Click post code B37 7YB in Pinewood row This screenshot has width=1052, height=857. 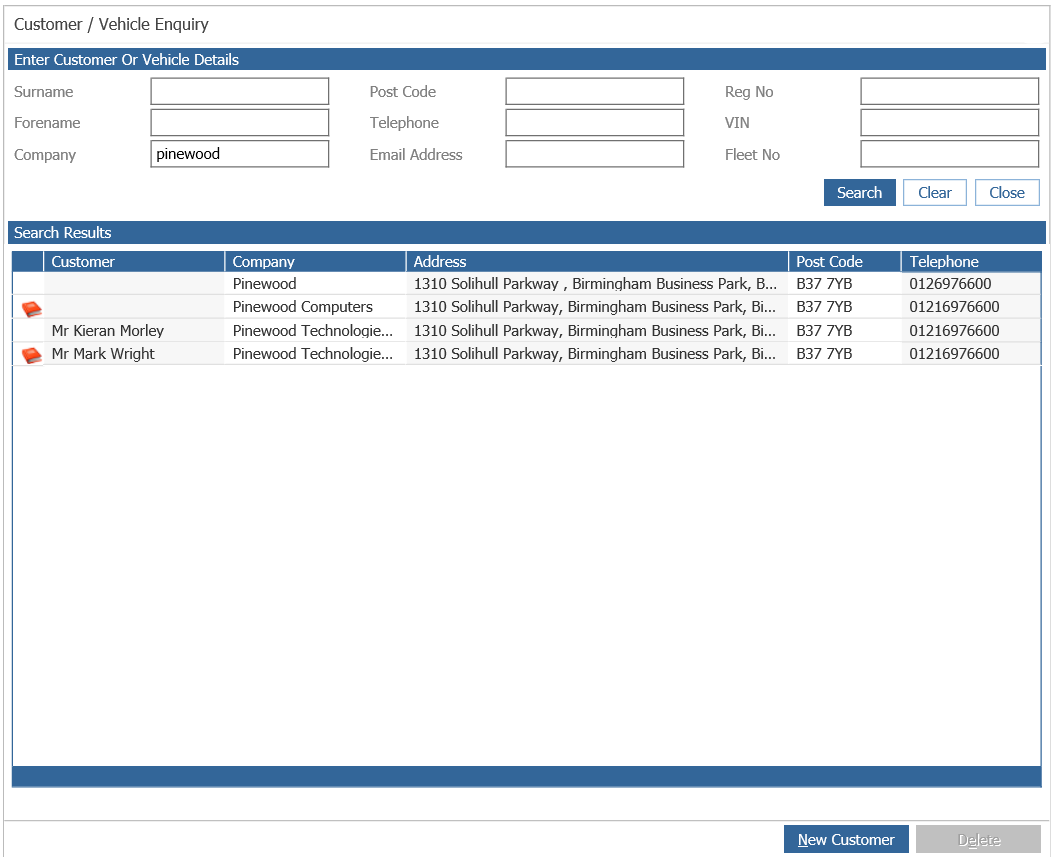tap(845, 283)
